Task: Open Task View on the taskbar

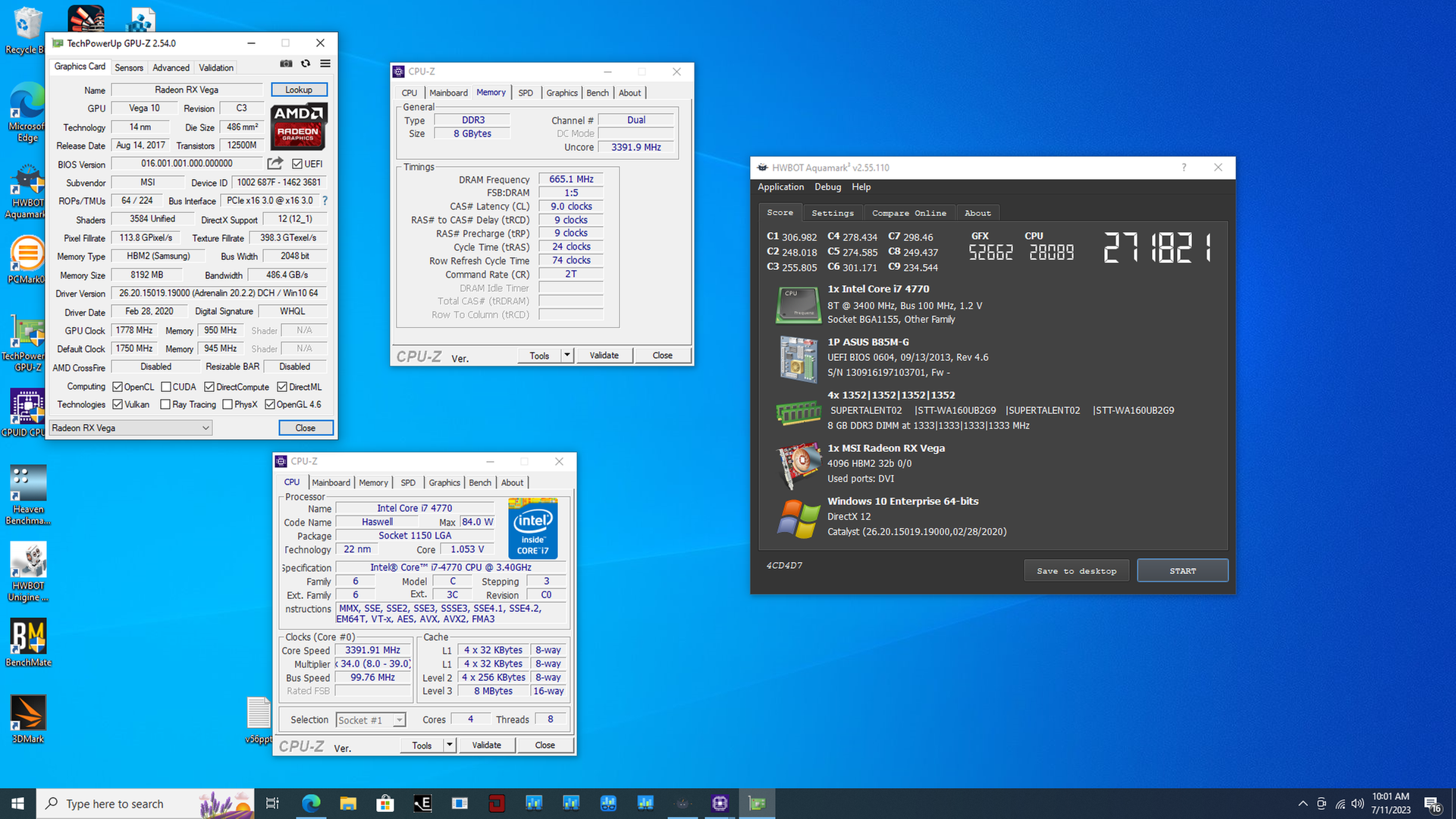Action: (272, 803)
